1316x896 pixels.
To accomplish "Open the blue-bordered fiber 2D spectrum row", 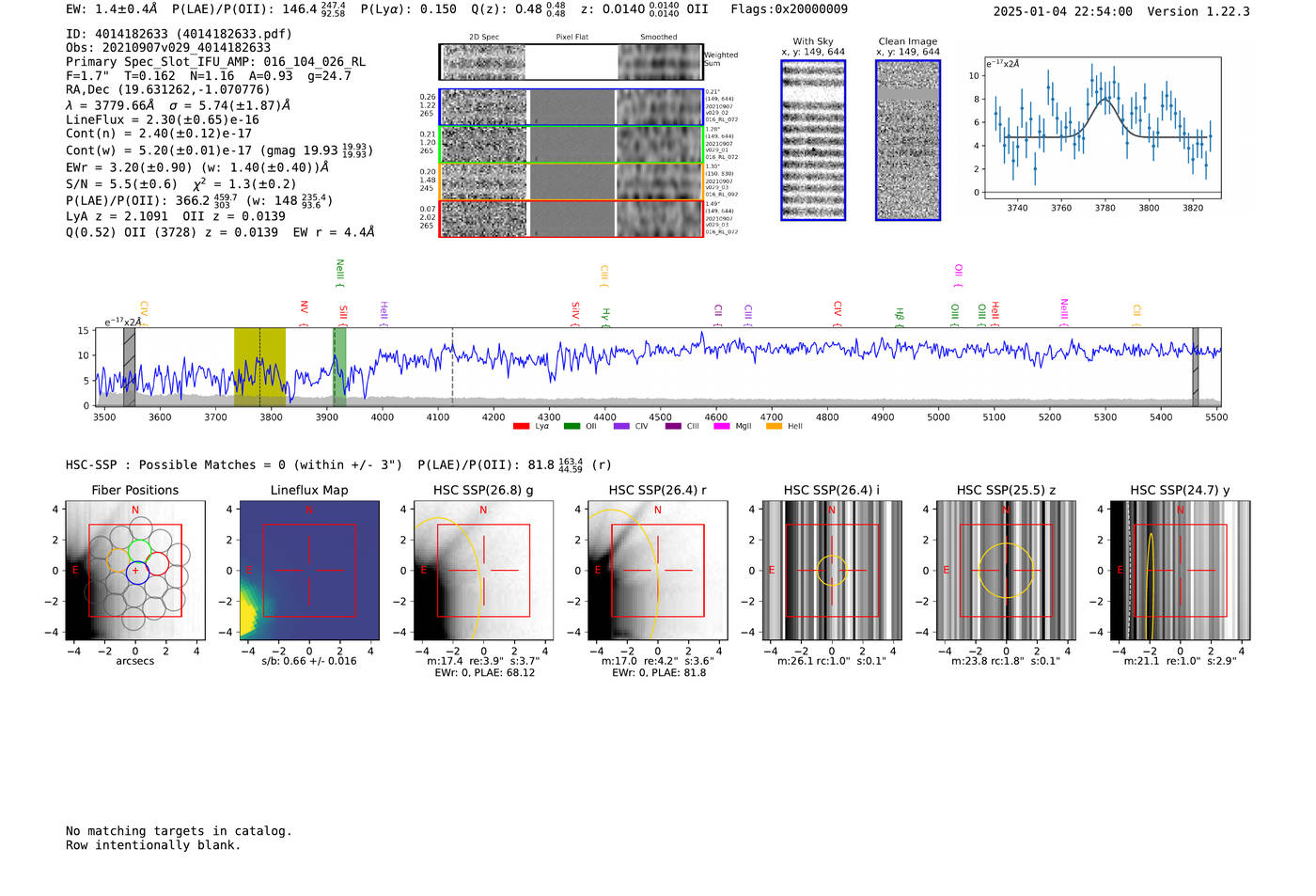I will (x=571, y=107).
